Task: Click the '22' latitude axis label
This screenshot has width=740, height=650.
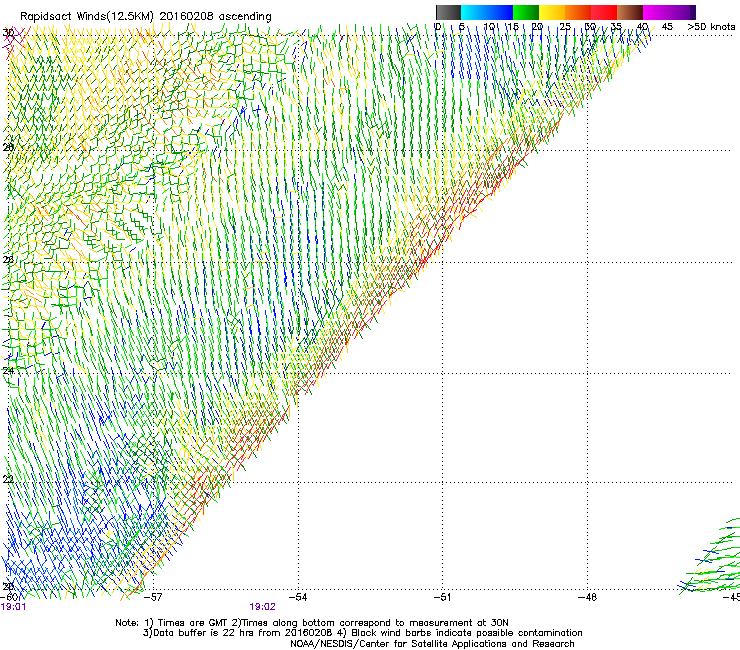Action: pos(8,480)
